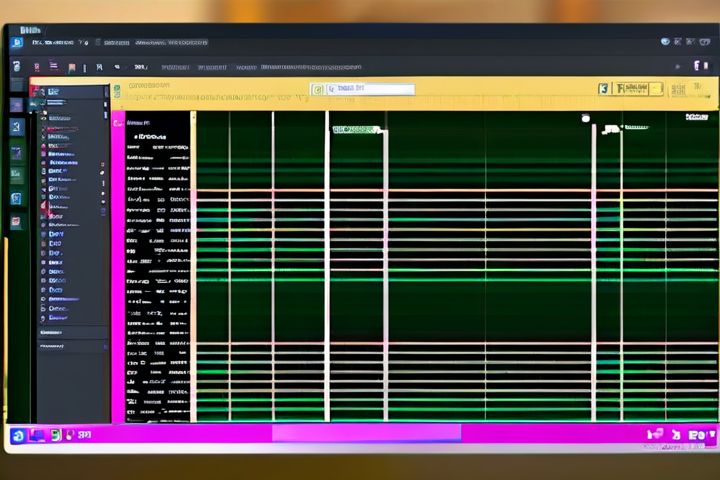Select the orange flag icon in the toolbar
This screenshot has height=480, width=720.
pos(71,67)
